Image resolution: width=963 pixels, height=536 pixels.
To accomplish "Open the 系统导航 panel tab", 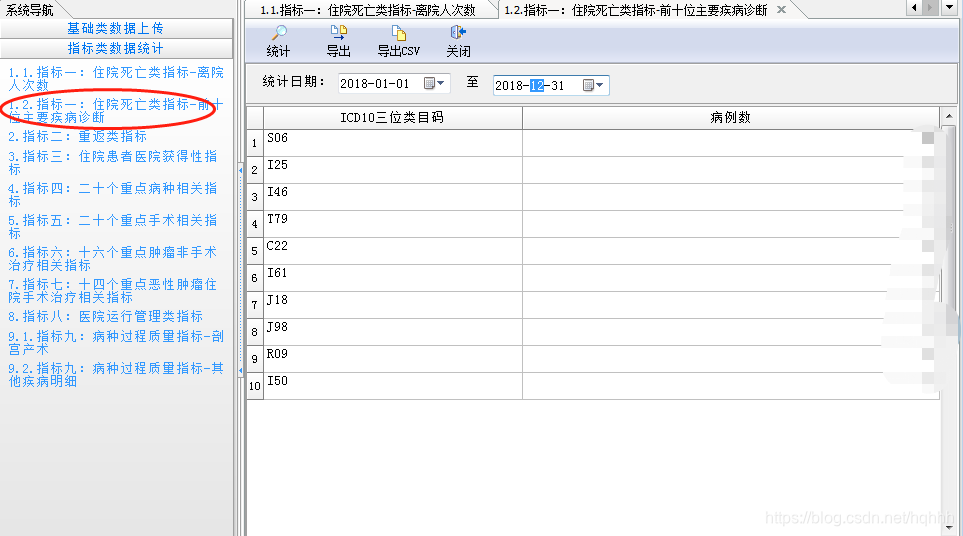I will [29, 10].
